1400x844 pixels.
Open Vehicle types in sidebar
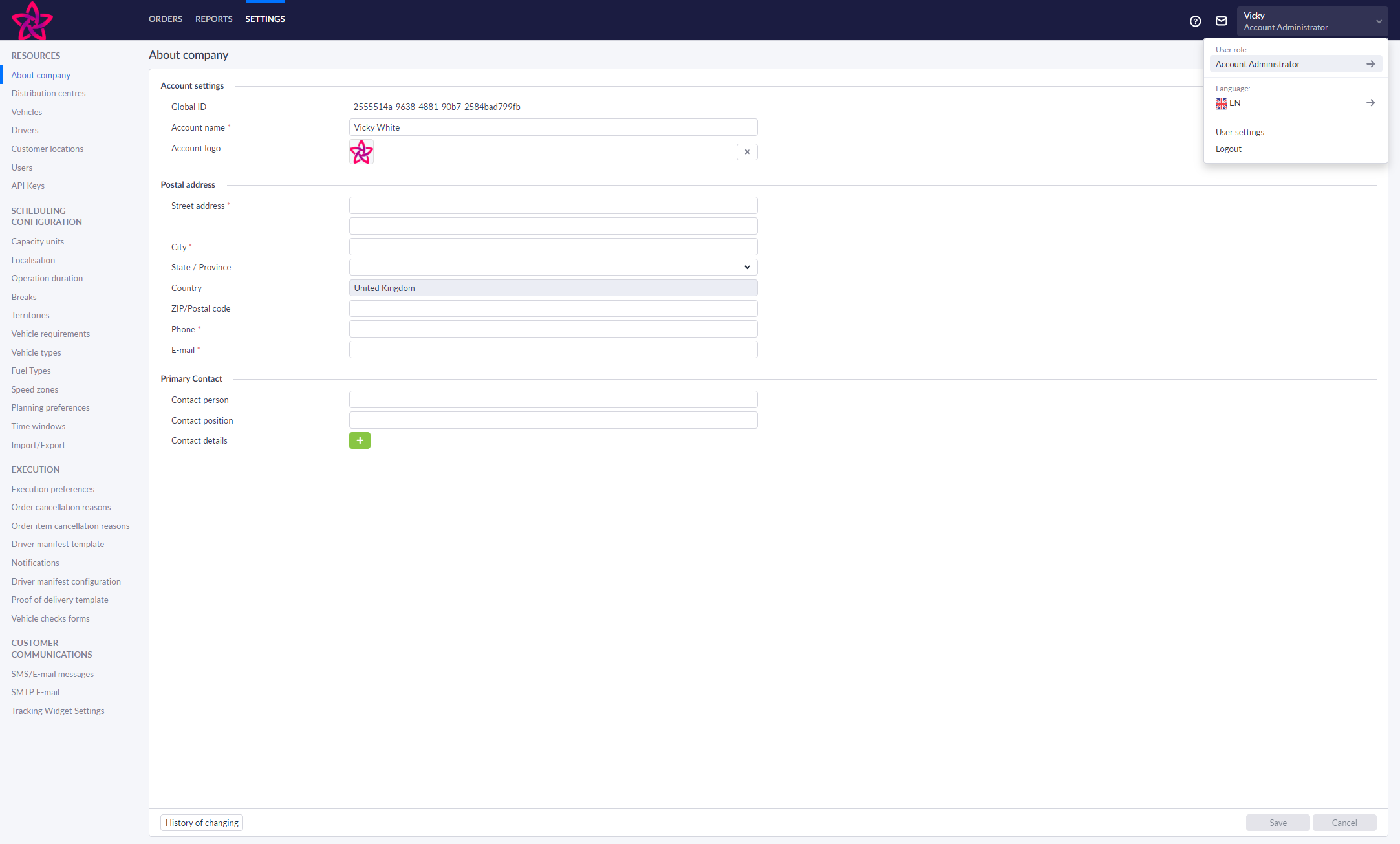(36, 352)
